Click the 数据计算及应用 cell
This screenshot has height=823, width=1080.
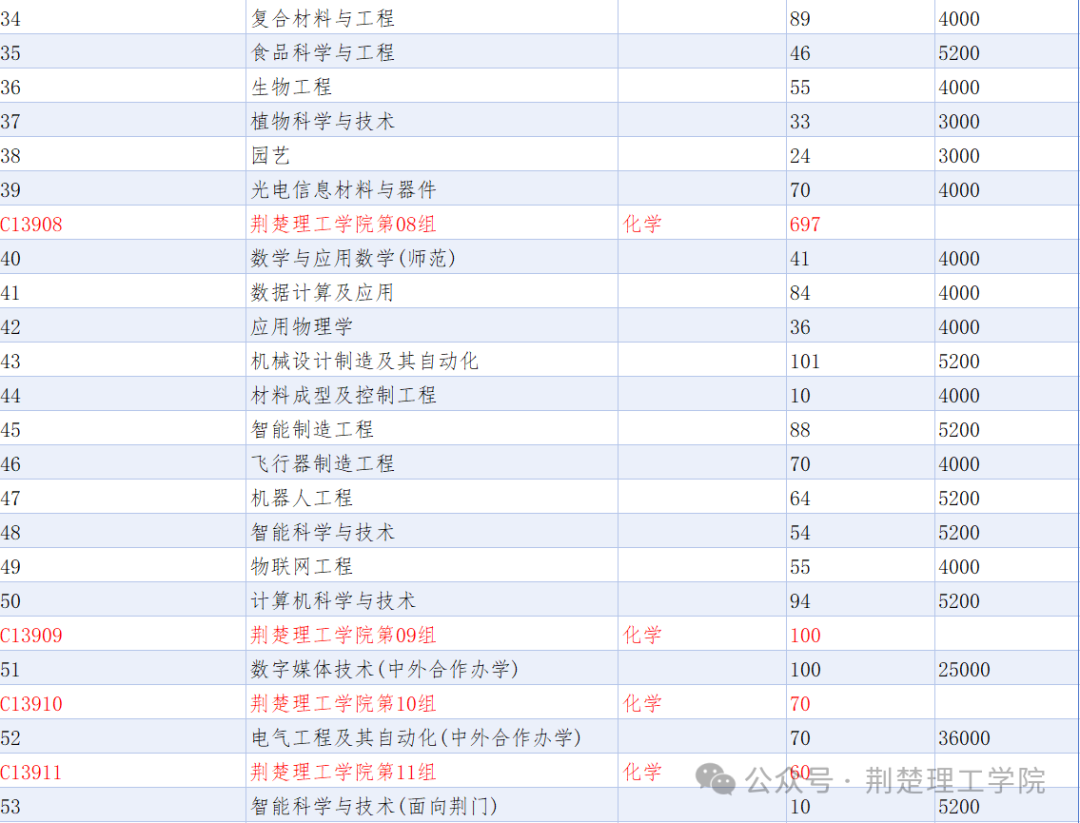(x=322, y=293)
